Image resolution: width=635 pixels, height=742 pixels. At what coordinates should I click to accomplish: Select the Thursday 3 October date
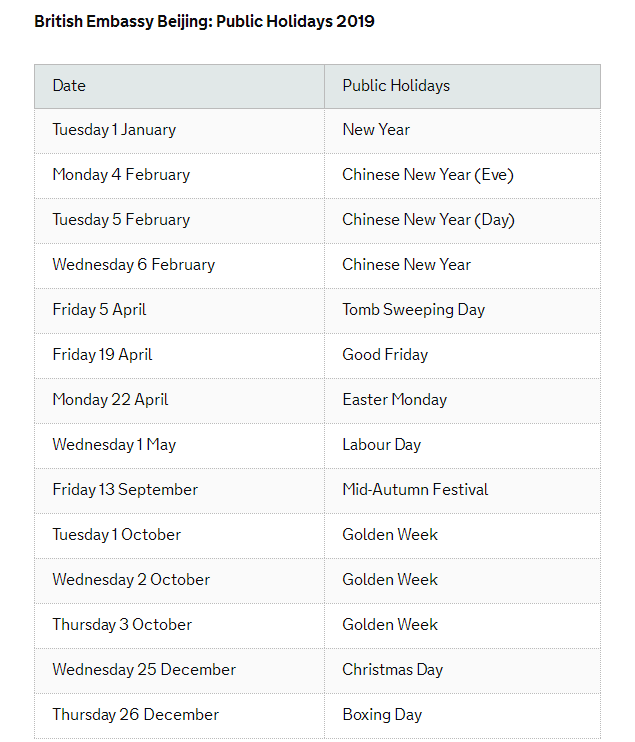[122, 625]
